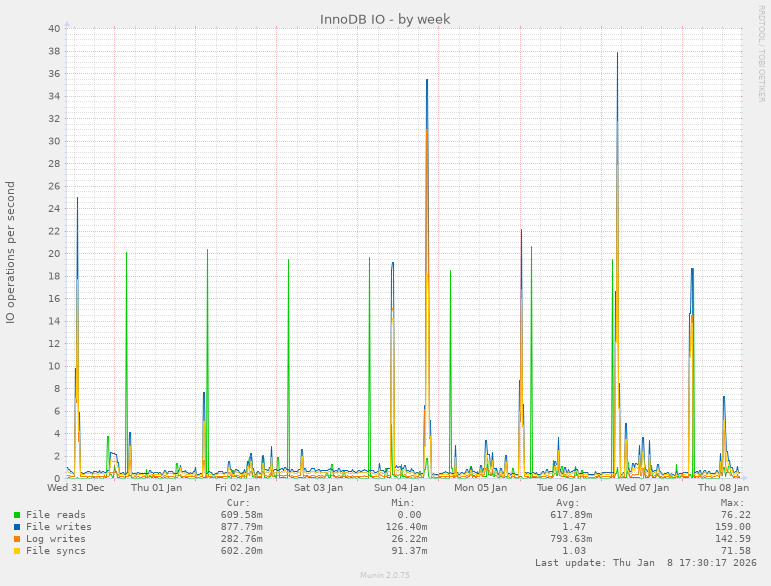This screenshot has width=771, height=586.
Task: Click File writes max value 159.00
Action: click(x=733, y=527)
